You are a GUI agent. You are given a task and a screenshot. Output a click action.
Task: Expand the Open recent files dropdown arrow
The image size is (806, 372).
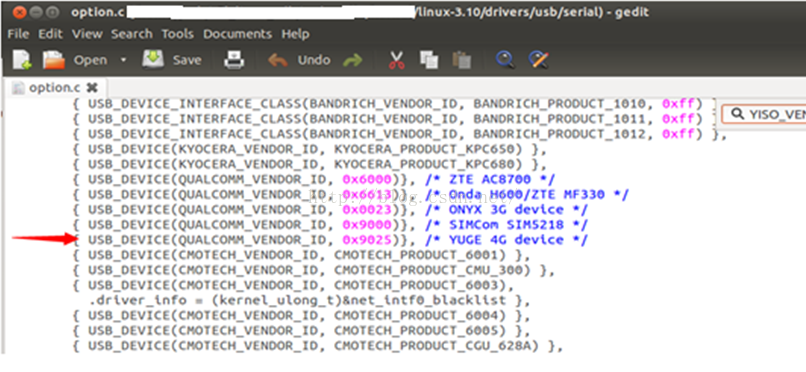click(x=123, y=61)
